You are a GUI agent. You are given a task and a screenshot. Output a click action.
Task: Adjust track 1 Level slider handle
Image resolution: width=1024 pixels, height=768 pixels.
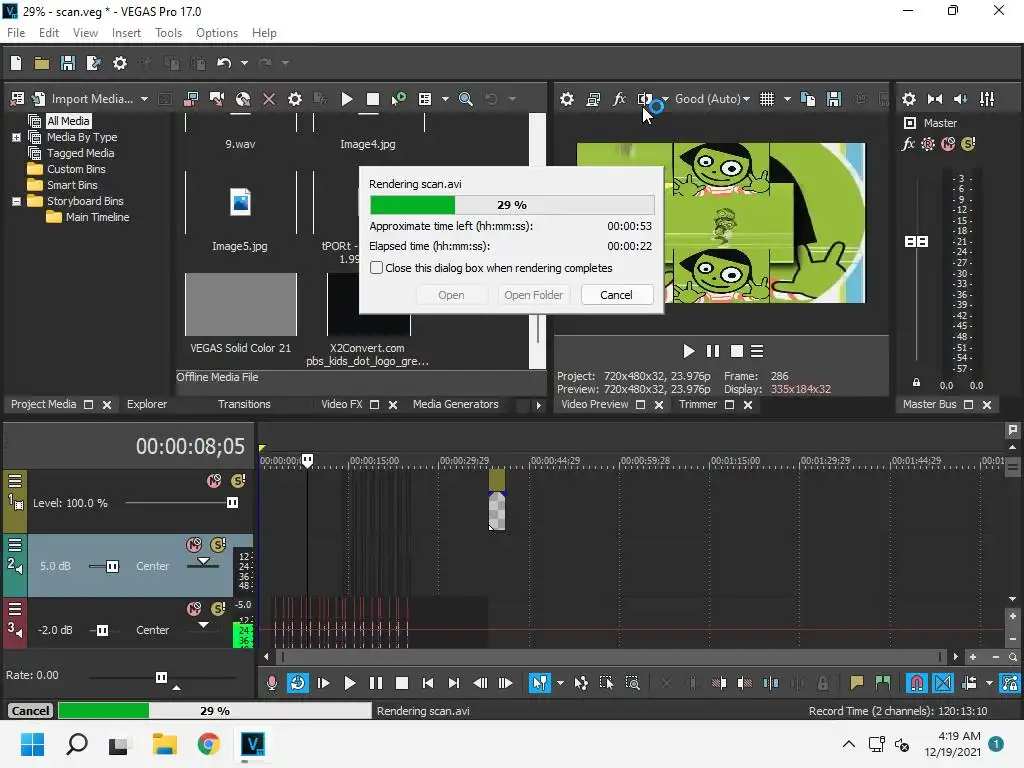(x=232, y=502)
